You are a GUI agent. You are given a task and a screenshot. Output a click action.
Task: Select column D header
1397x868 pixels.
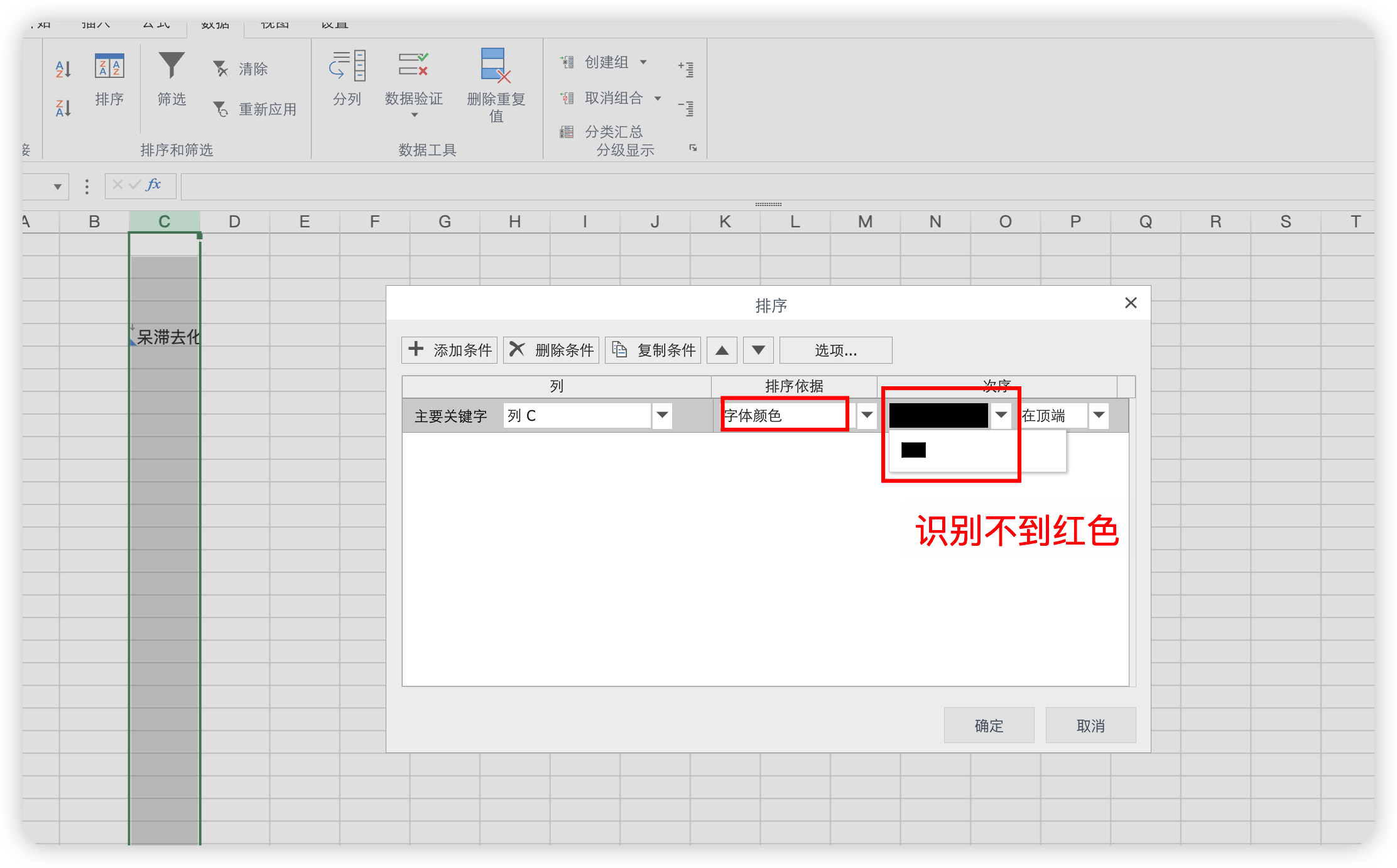pyautogui.click(x=234, y=221)
